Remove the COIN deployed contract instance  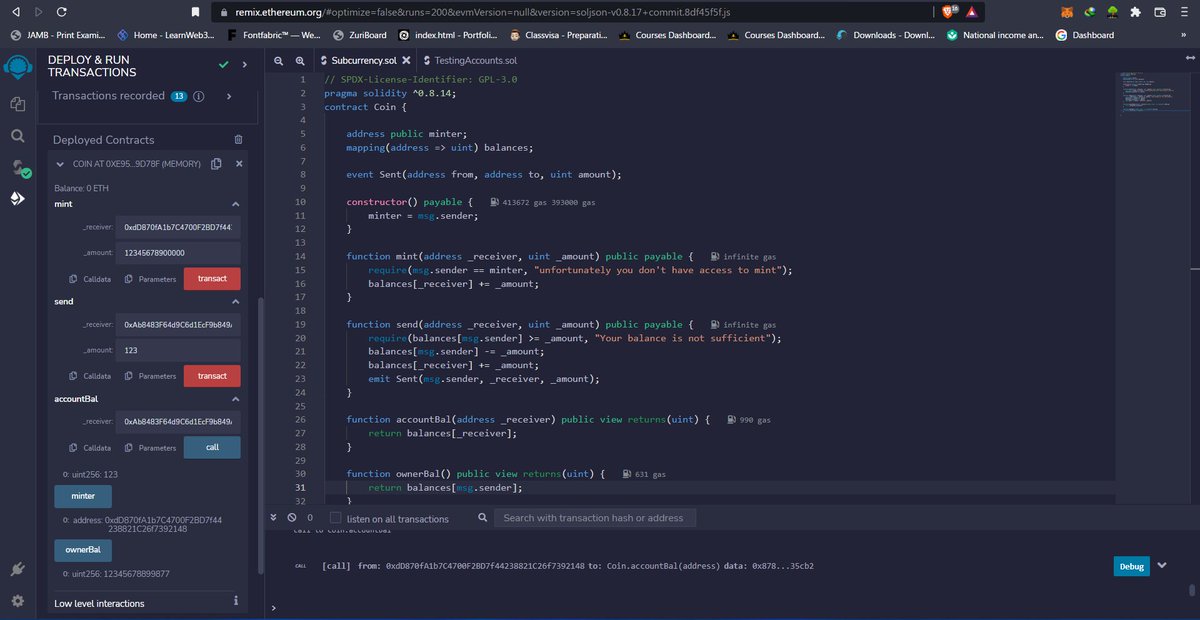pyautogui.click(x=239, y=164)
